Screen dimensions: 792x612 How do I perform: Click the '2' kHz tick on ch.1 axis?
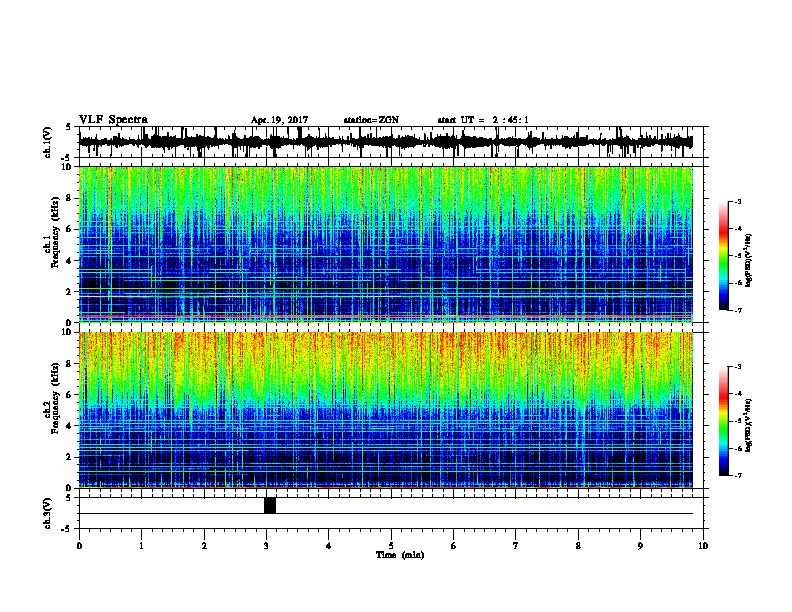tap(70, 291)
